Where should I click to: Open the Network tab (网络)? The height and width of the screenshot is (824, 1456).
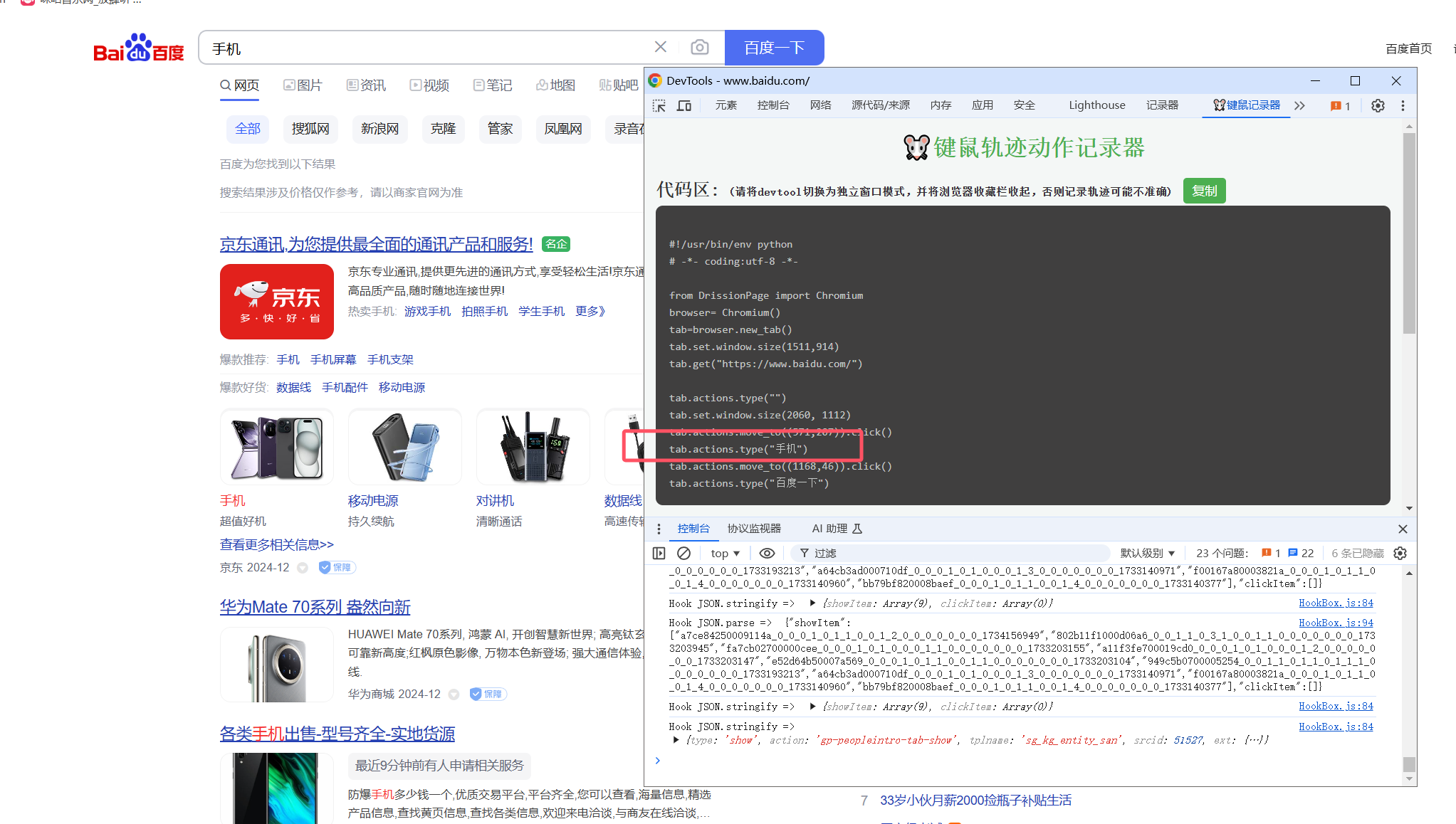(820, 105)
